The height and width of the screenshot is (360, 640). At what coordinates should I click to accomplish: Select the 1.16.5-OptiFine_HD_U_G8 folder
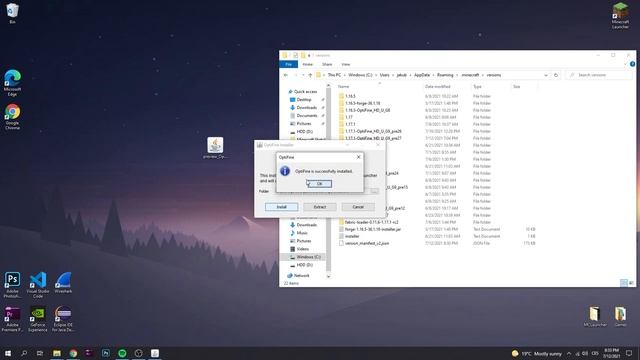coord(367,110)
